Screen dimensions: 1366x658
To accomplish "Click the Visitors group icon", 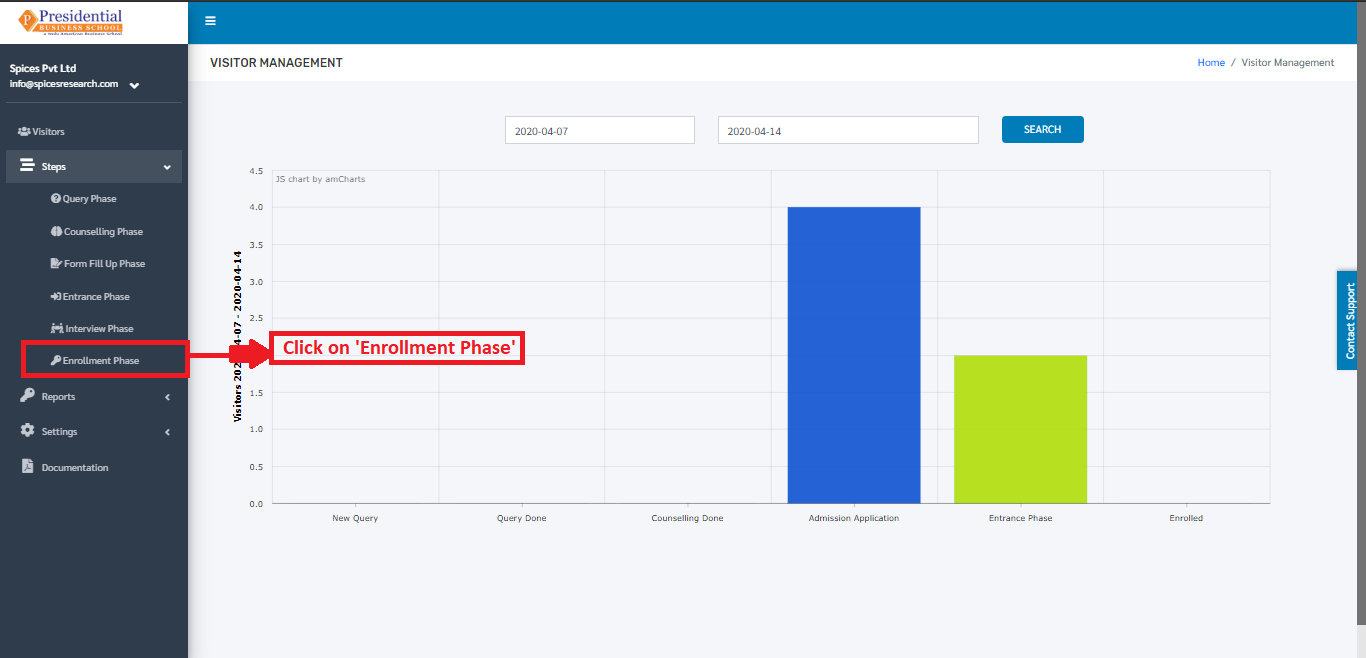I will pyautogui.click(x=24, y=132).
